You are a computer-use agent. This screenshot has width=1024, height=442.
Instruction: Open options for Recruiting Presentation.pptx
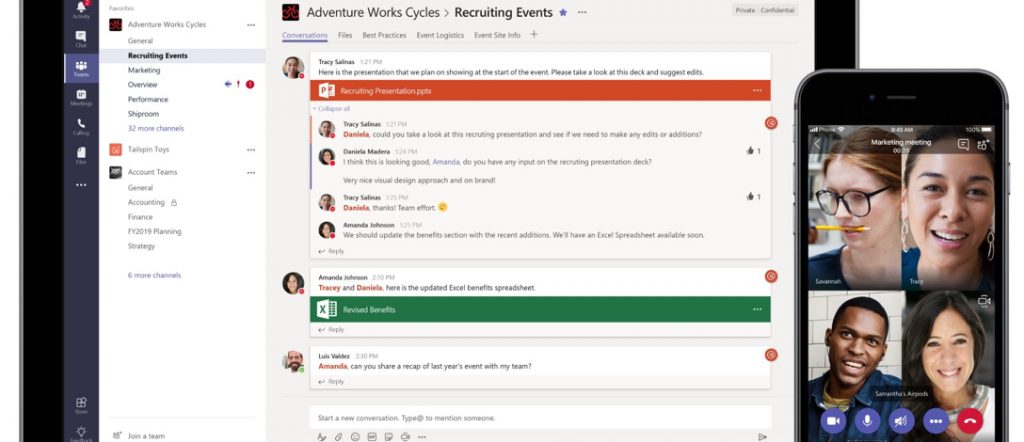click(757, 91)
